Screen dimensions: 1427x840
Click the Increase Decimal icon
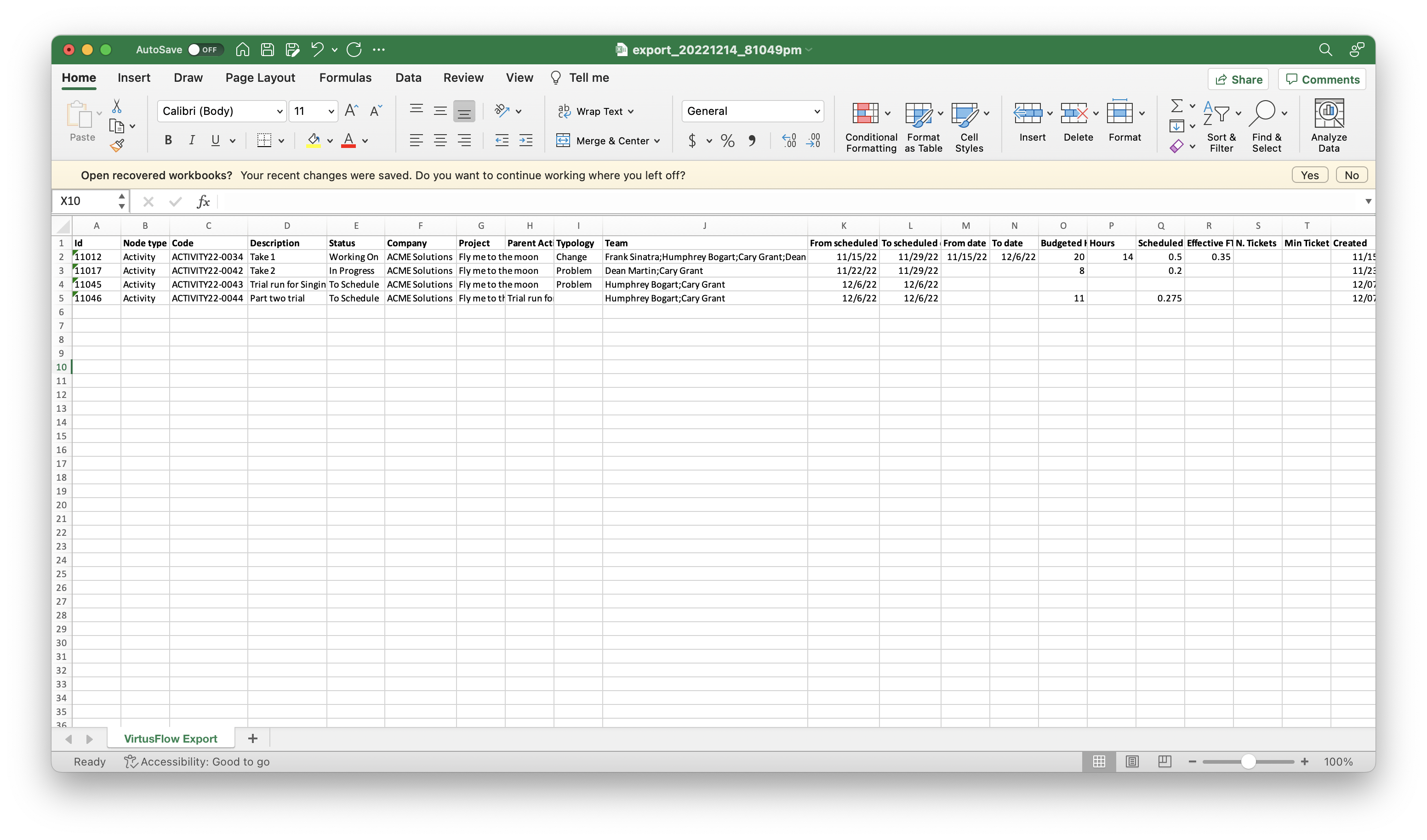point(789,140)
